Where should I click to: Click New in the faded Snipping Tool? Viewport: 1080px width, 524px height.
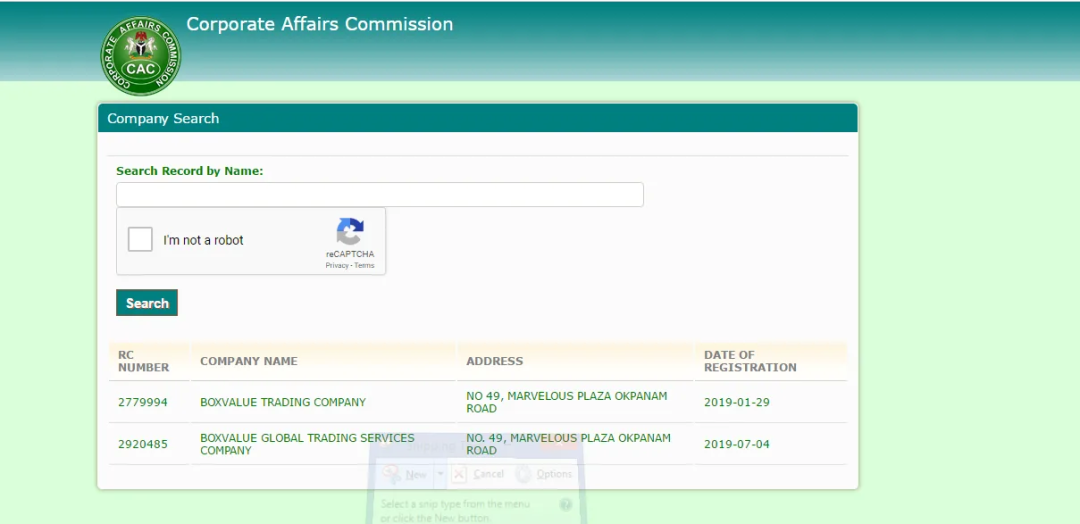pos(407,474)
